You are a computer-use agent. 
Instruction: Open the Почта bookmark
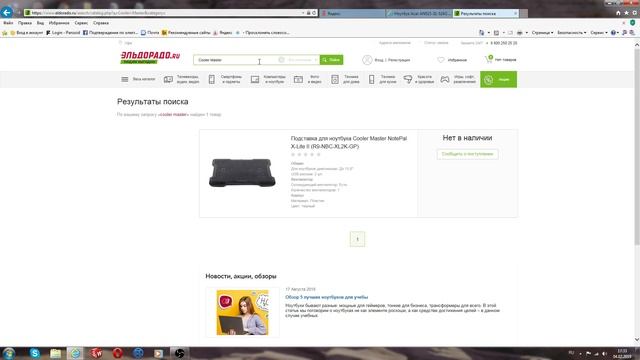point(150,33)
